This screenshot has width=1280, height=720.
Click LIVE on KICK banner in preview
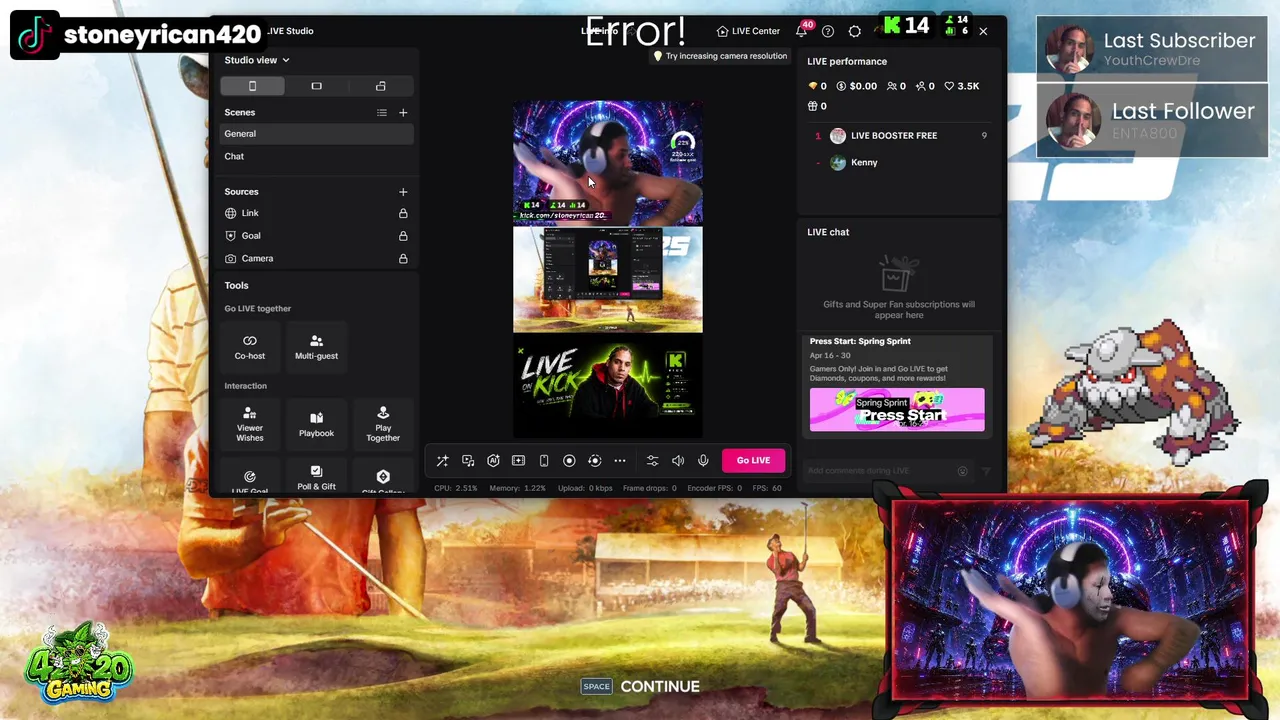[607, 383]
